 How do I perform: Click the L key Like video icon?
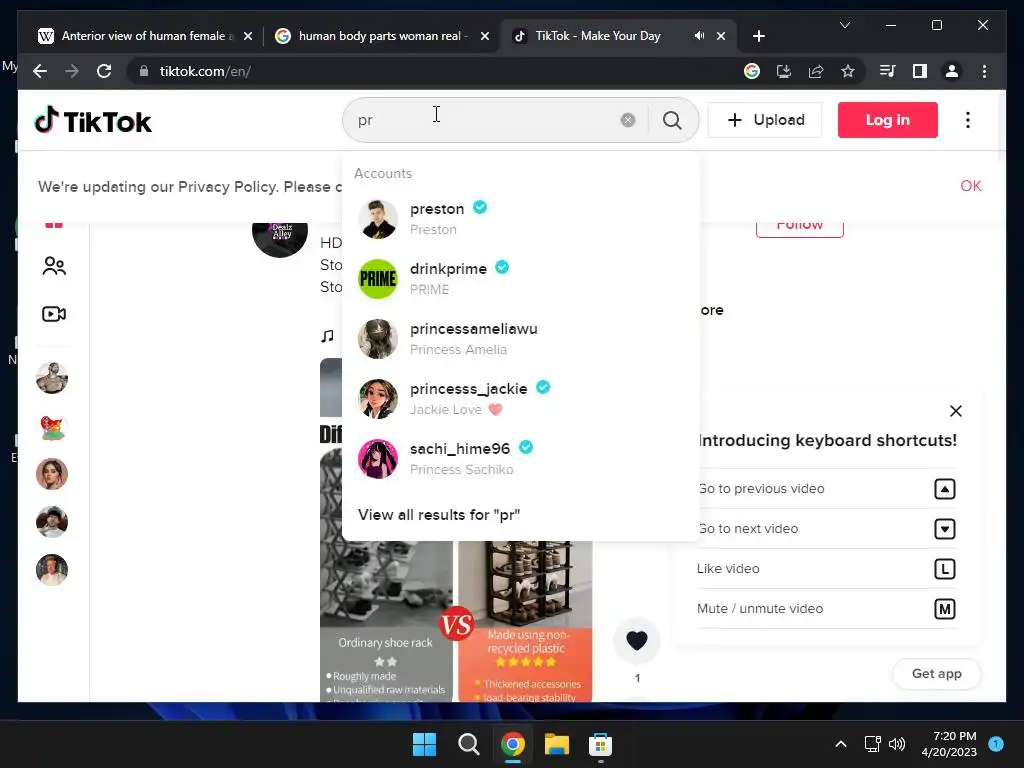(x=944, y=569)
